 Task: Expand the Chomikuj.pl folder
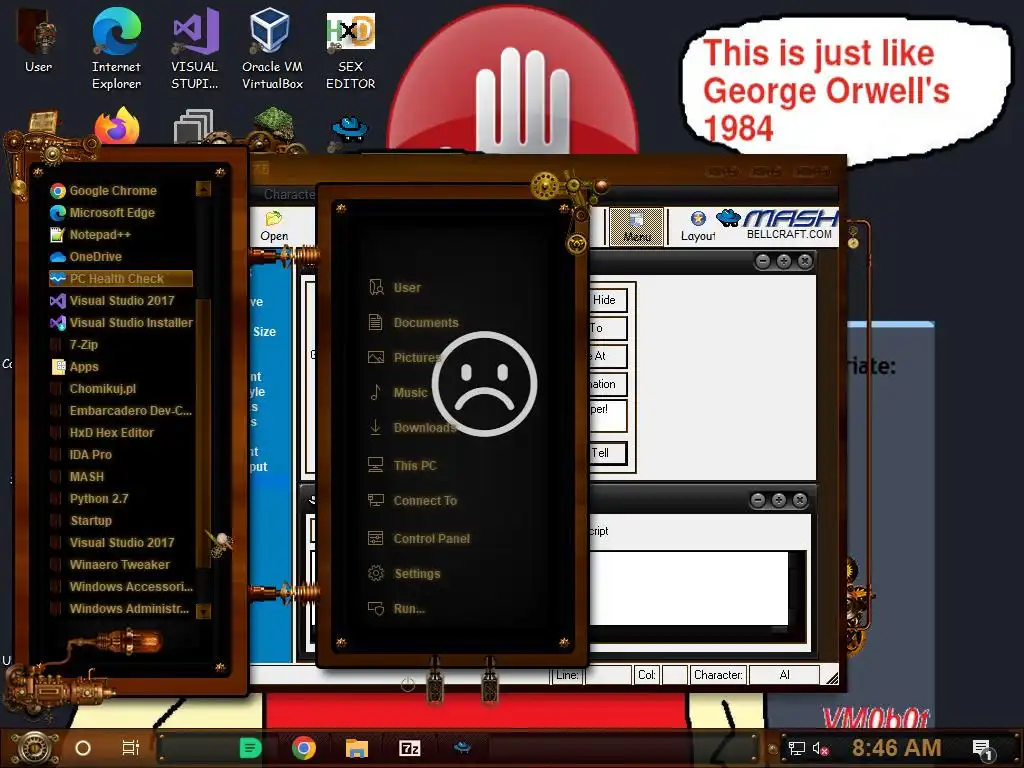tap(121, 389)
